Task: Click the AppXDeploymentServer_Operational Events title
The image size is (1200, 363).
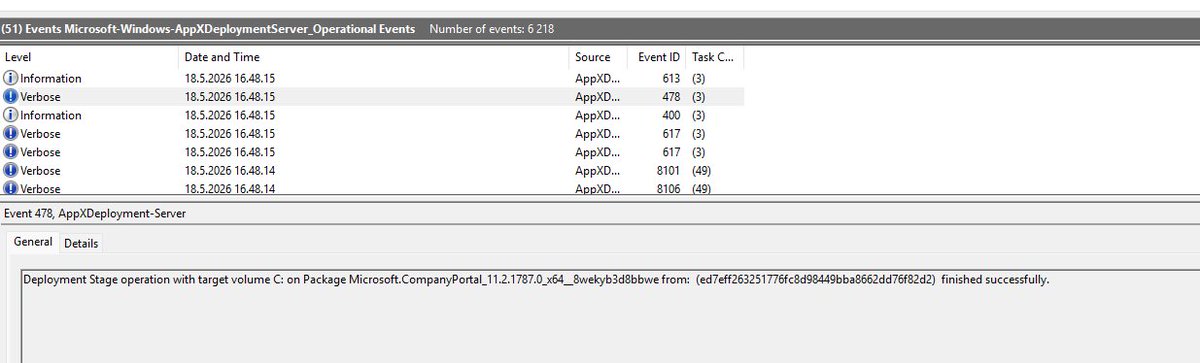Action: click(209, 29)
